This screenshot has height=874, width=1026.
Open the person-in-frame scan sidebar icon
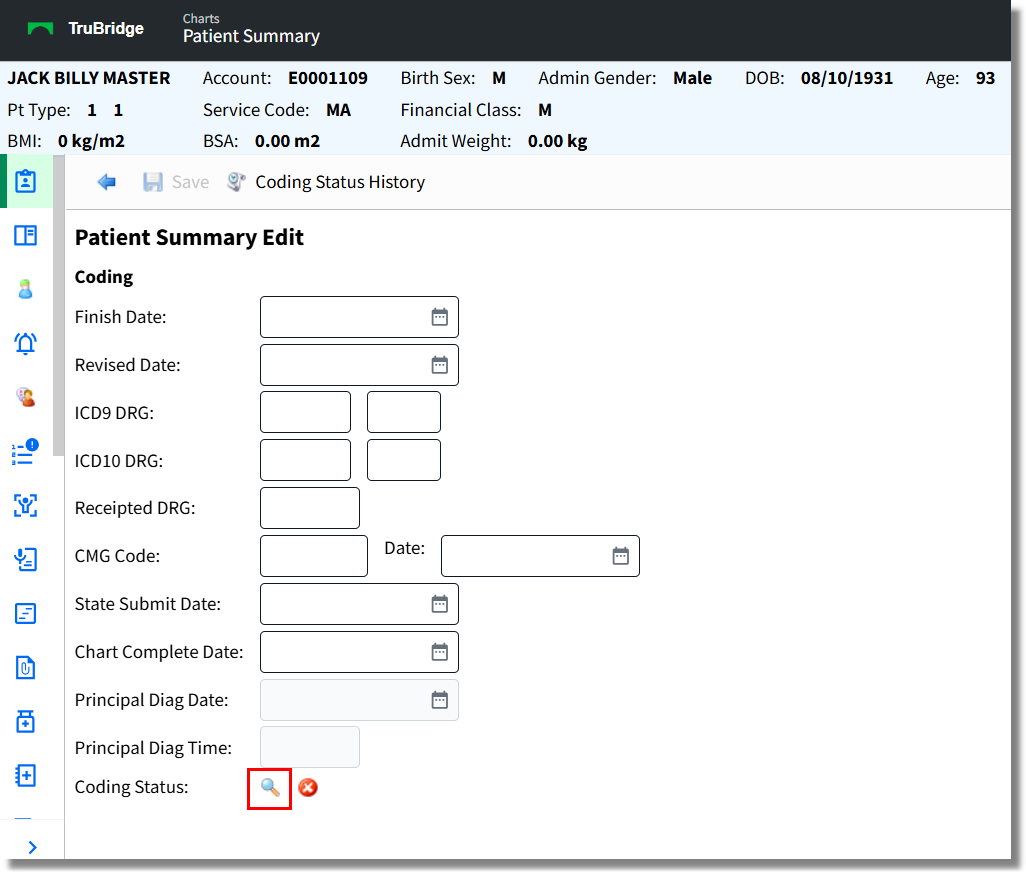pyautogui.click(x=26, y=505)
